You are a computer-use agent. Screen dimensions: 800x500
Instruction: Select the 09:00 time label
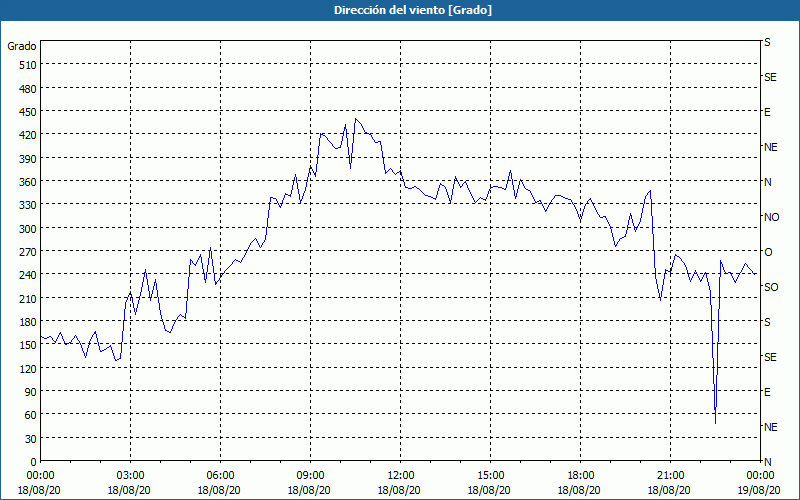pos(310,476)
